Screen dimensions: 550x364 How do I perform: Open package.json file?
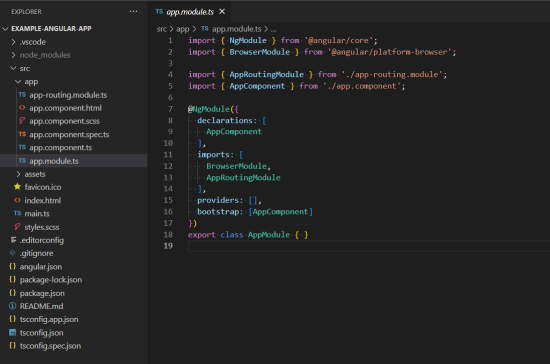click(42, 293)
